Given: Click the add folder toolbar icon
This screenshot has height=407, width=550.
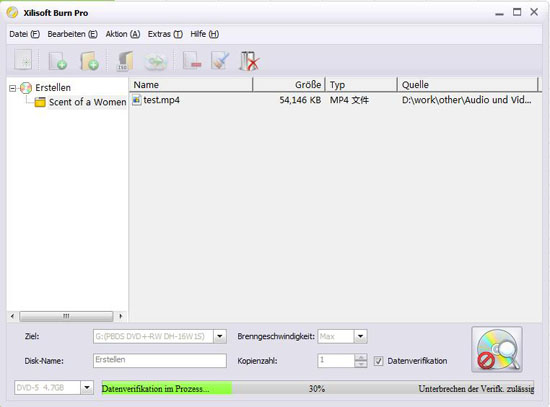Looking at the screenshot, I should [89, 60].
